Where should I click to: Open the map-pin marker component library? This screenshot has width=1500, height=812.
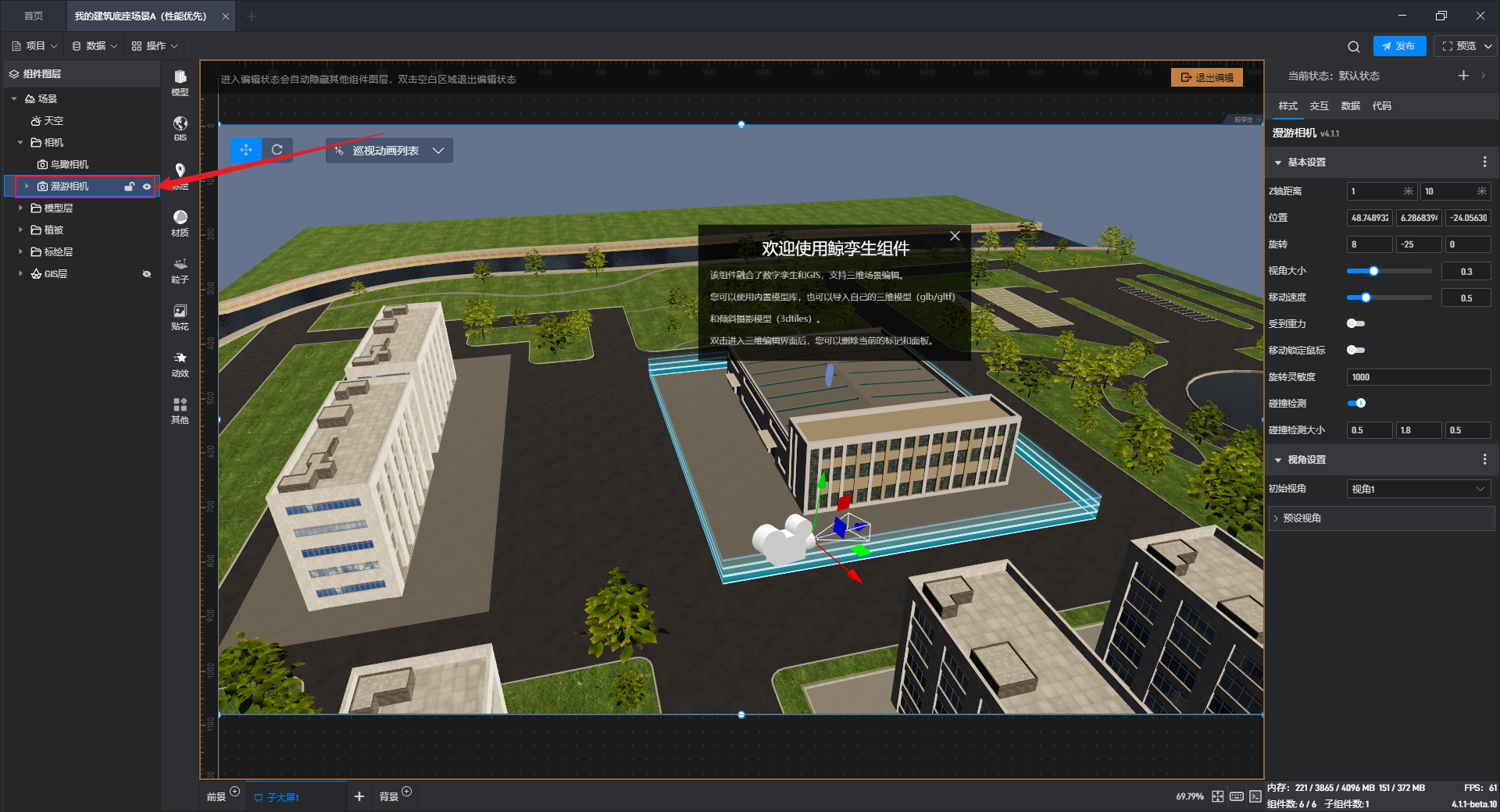[180, 175]
